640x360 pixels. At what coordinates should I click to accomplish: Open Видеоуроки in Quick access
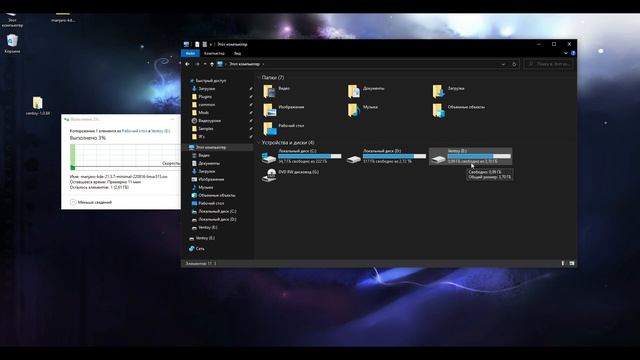209,121
